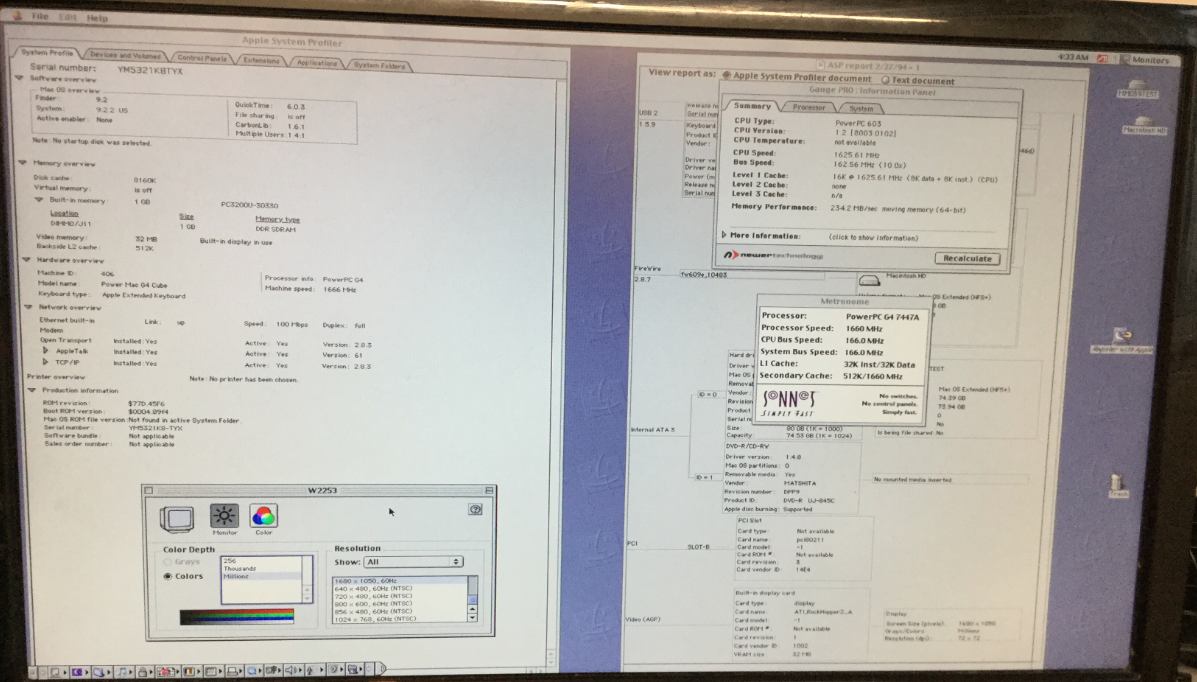
Task: Click the clock showing 4:33 AM
Action: 1073,57
